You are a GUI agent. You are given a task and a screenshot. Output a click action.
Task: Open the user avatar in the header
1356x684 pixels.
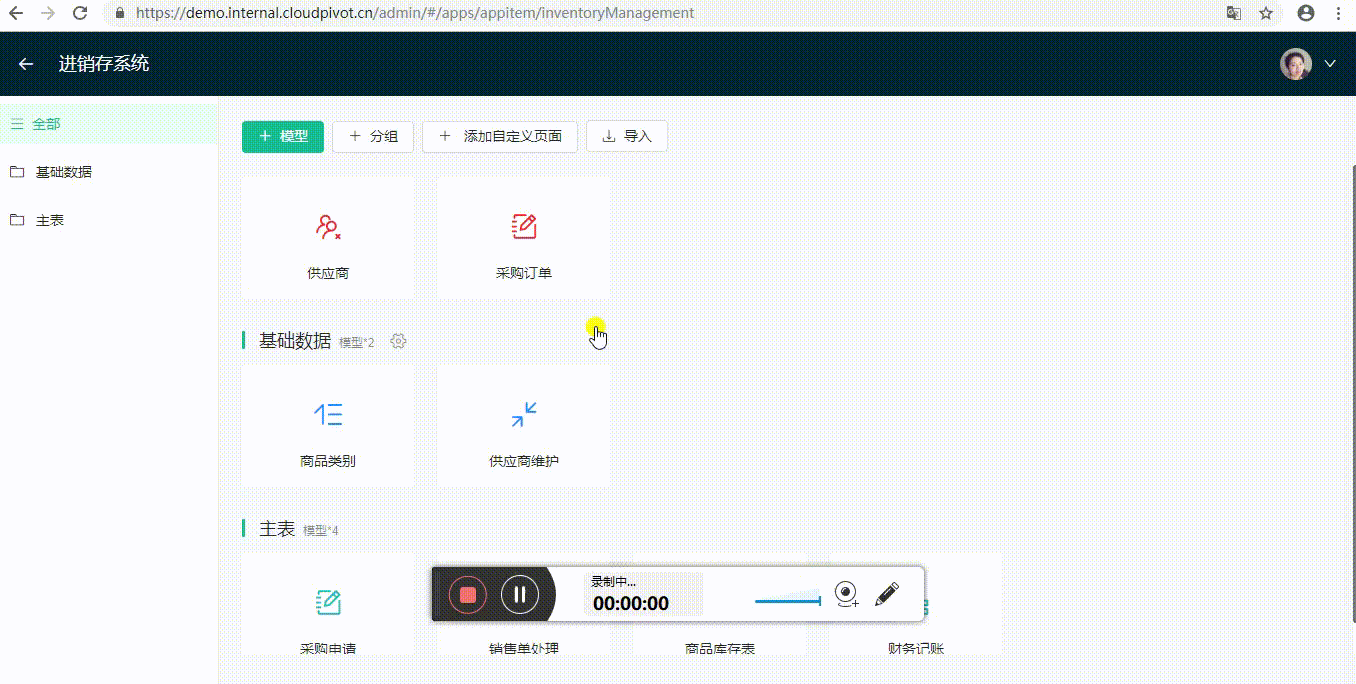(1296, 64)
